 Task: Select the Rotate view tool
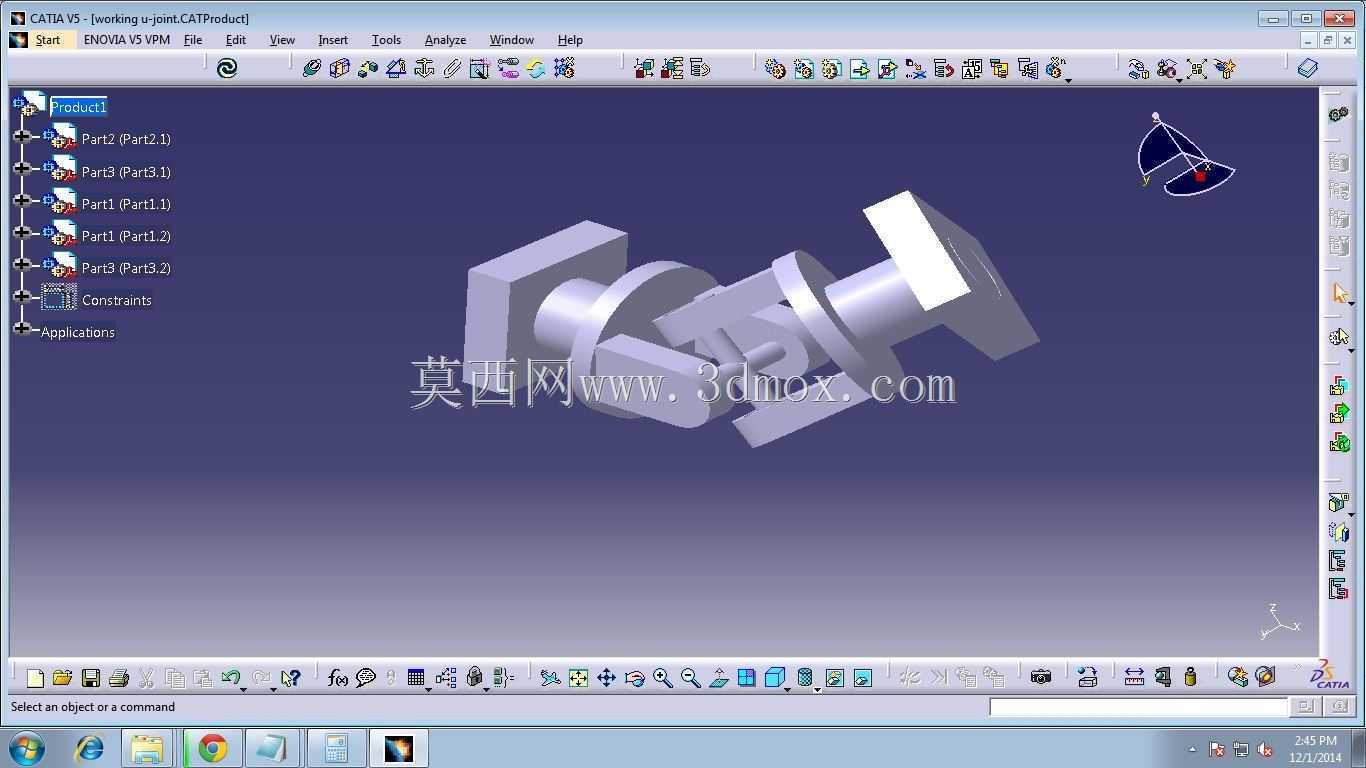coord(634,678)
